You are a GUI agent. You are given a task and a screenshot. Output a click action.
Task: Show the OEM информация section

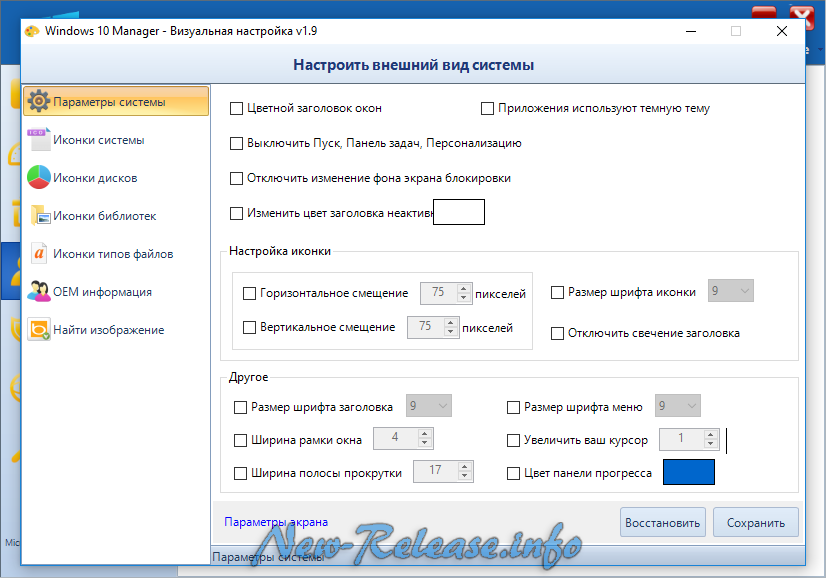coord(116,291)
